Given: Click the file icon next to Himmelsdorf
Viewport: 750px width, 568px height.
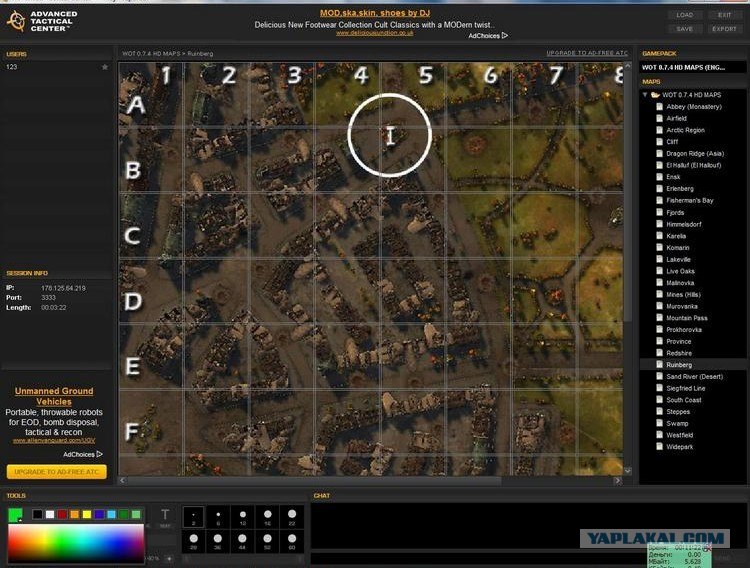Looking at the screenshot, I should click(660, 224).
